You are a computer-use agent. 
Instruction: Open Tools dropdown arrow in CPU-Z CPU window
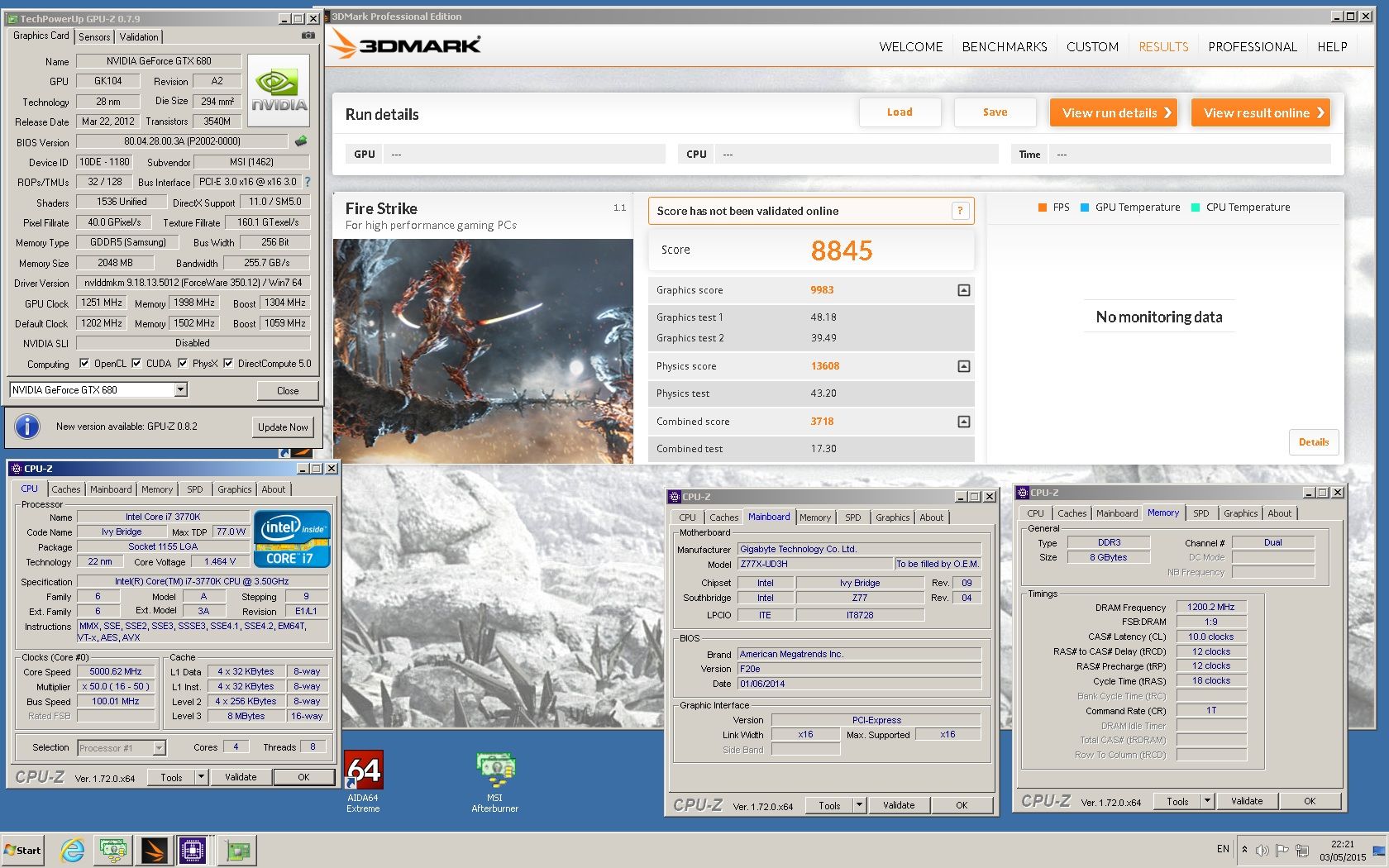(201, 777)
